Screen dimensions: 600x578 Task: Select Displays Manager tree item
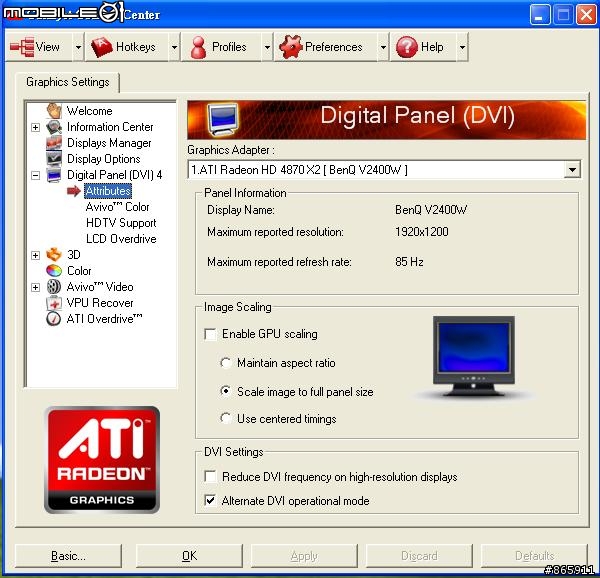[109, 143]
